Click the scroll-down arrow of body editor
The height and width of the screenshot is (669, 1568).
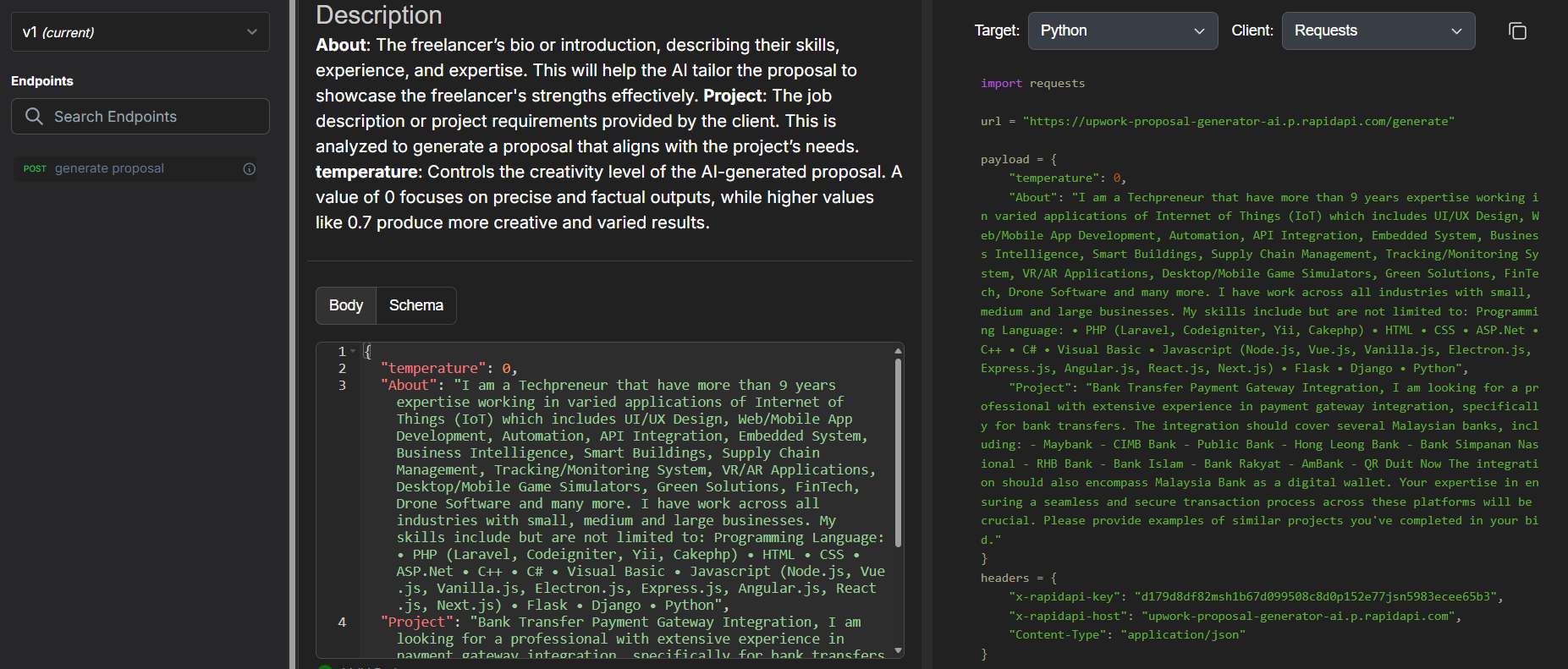pyautogui.click(x=898, y=650)
